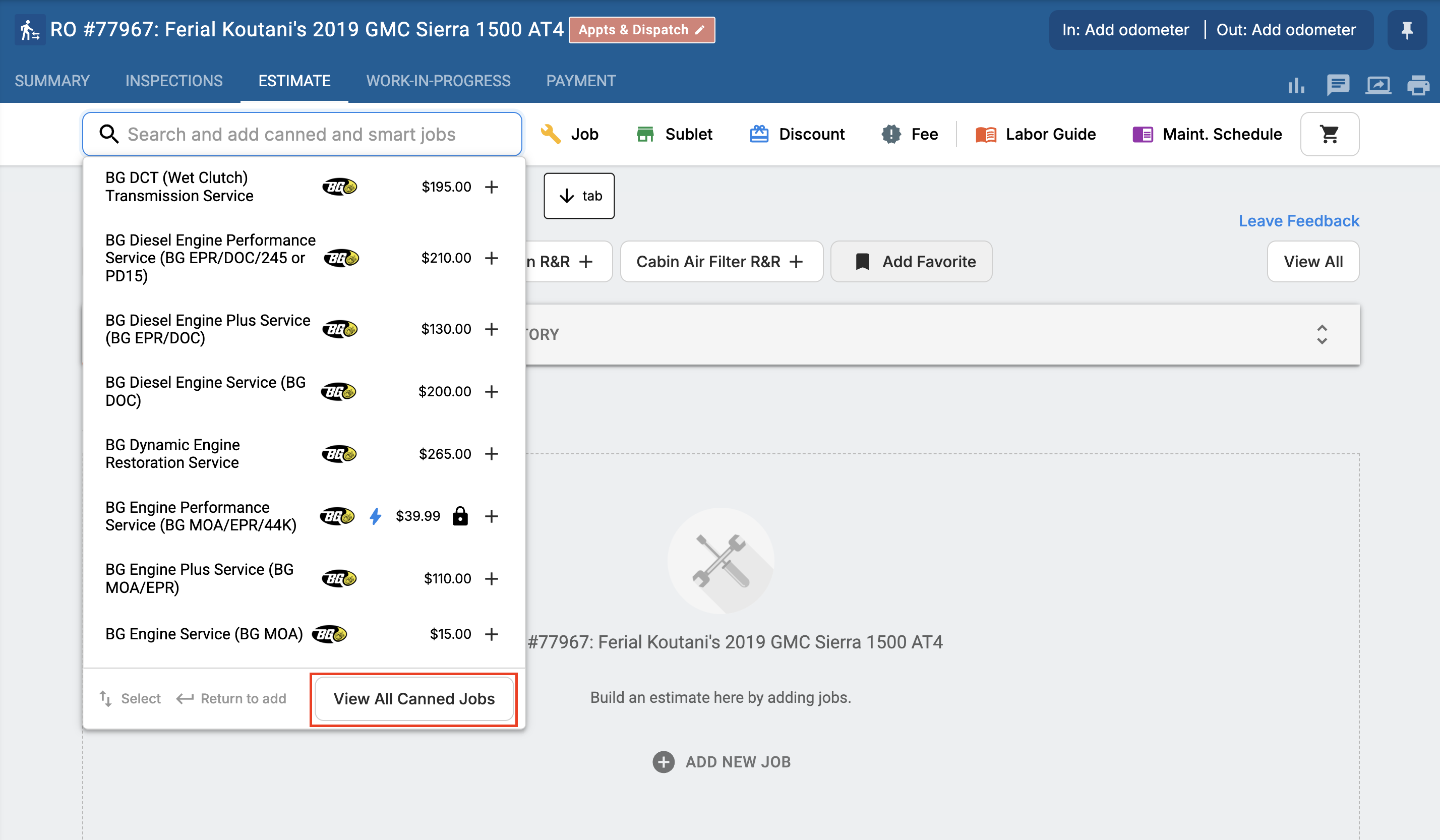Click the share screen icon

[1378, 86]
